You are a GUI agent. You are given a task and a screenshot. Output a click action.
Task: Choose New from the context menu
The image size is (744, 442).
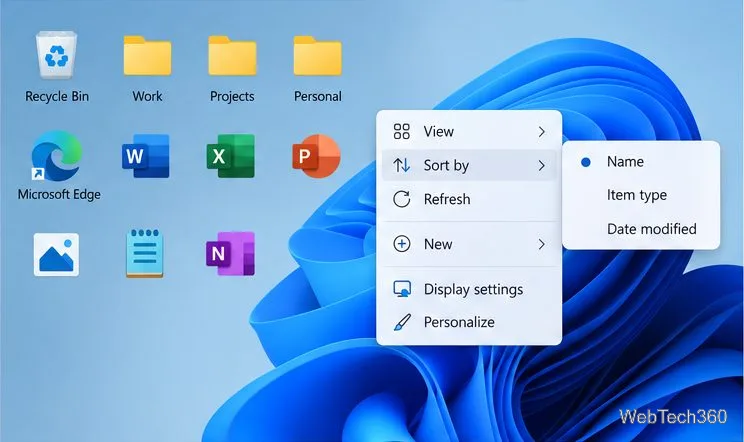click(x=469, y=244)
